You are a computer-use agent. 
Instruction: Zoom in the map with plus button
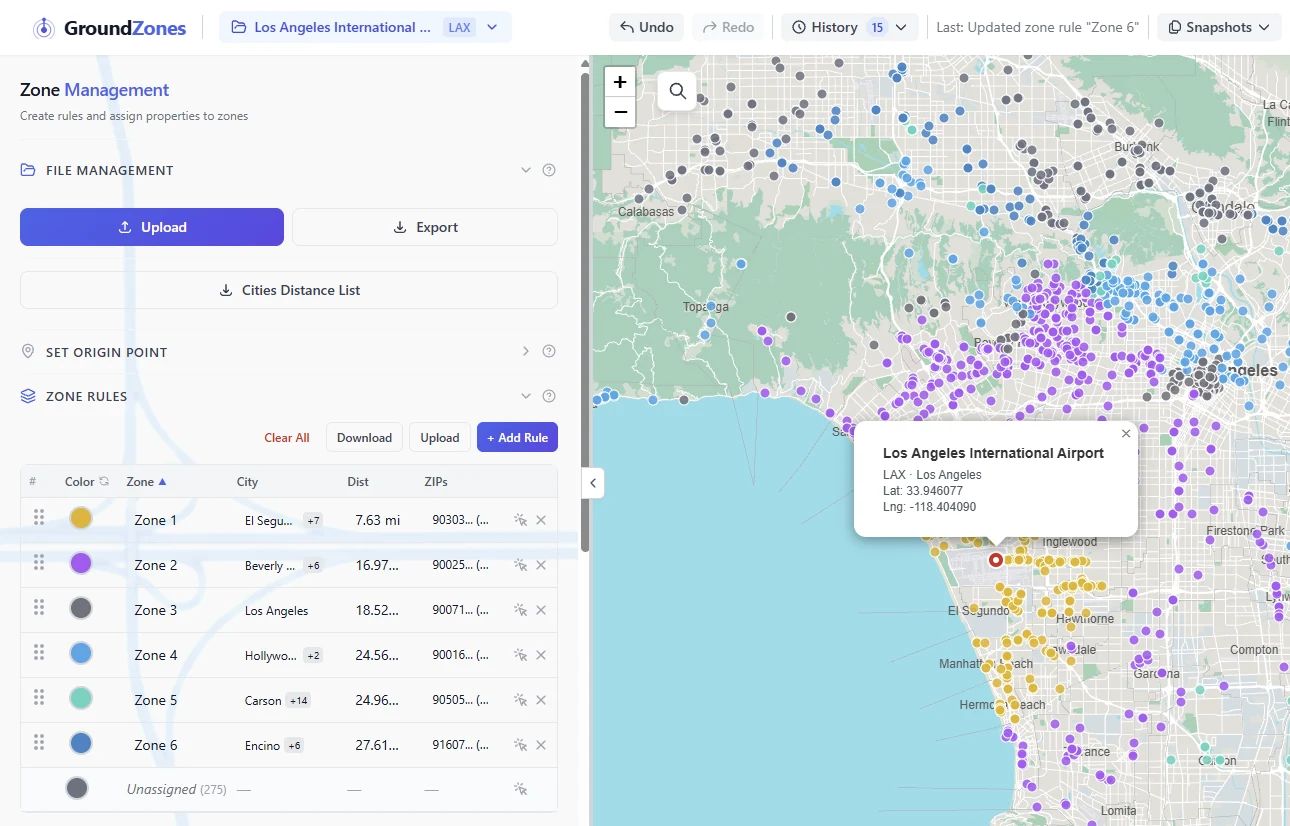tap(620, 82)
